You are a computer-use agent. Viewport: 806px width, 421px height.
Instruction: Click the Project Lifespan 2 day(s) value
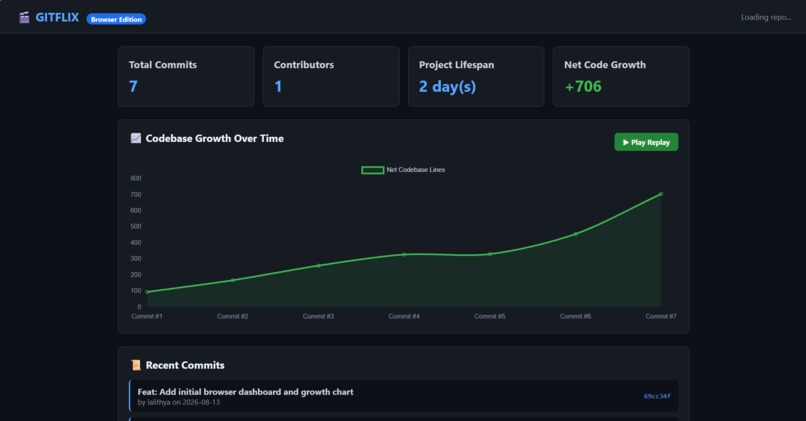point(447,86)
